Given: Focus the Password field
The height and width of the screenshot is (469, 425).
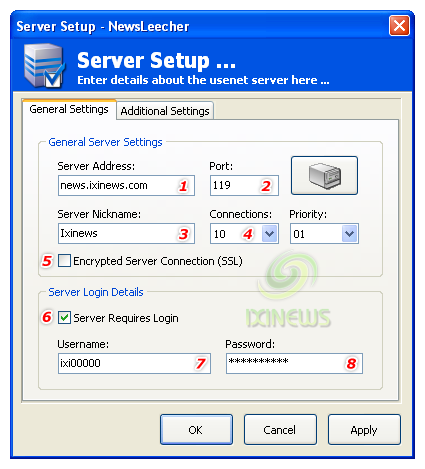Looking at the screenshot, I should click(294, 363).
